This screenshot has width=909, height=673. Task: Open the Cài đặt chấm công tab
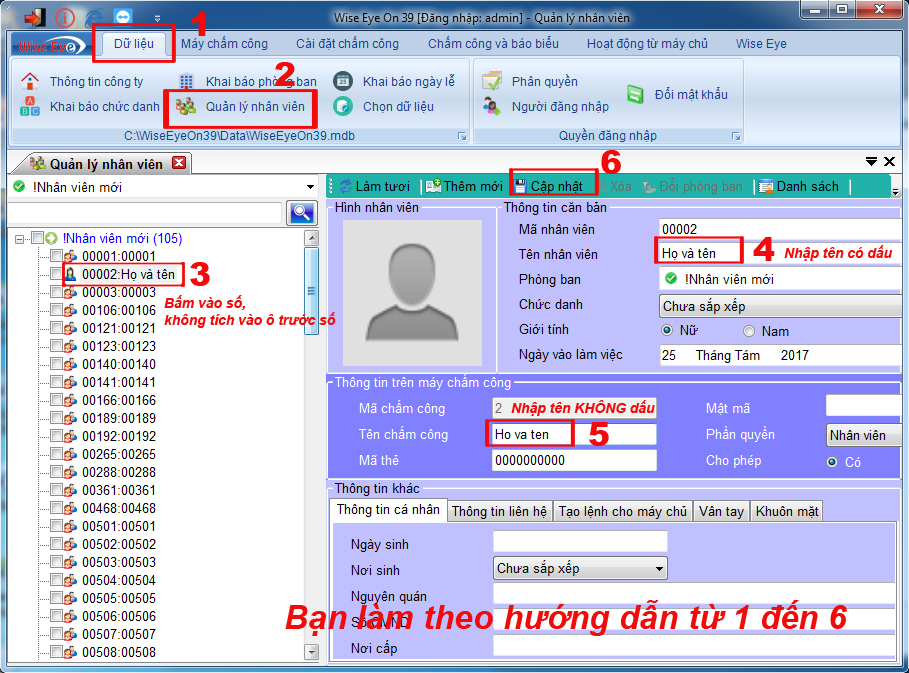coord(347,43)
